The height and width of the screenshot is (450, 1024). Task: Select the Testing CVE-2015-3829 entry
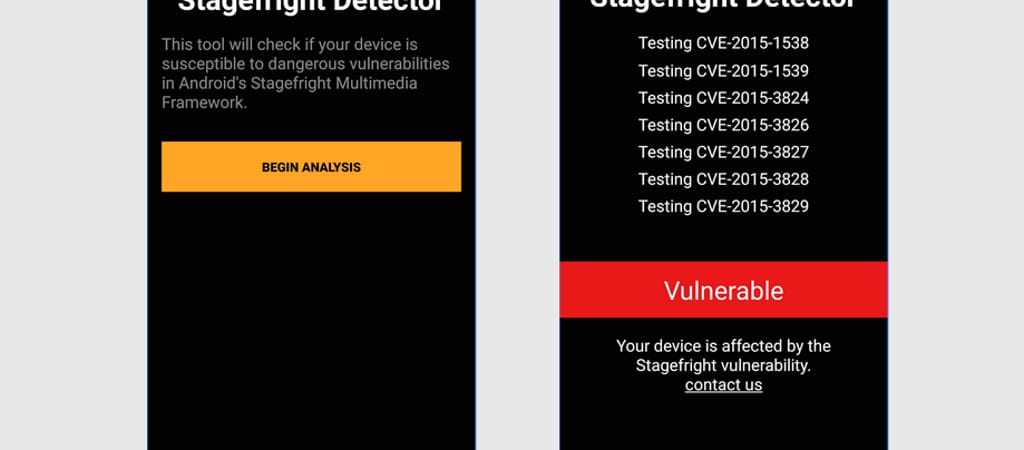[x=723, y=206]
